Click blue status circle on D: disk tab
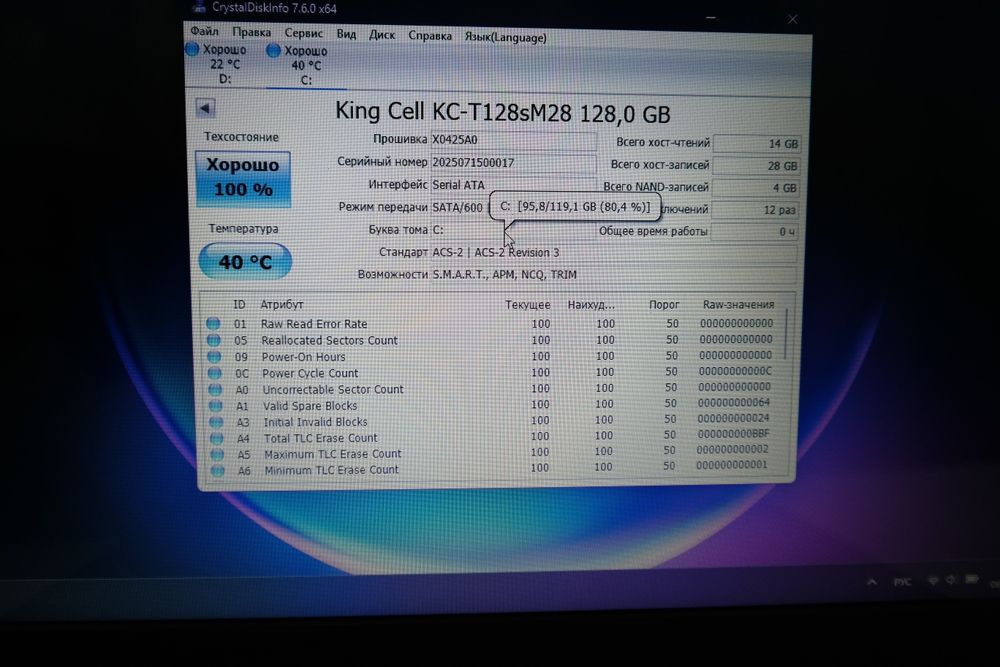Viewport: 1000px width, 667px height. point(192,49)
